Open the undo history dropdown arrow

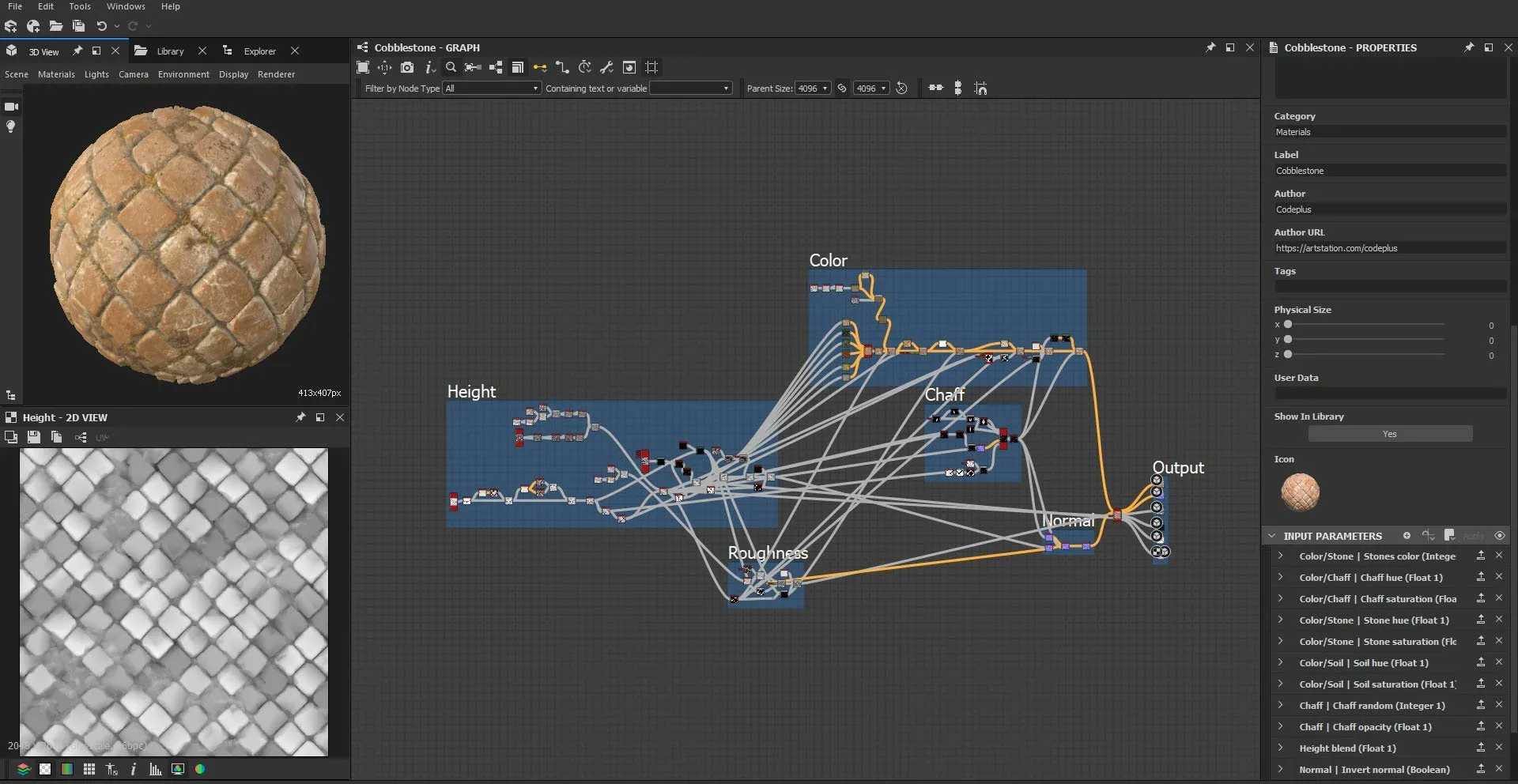(117, 26)
